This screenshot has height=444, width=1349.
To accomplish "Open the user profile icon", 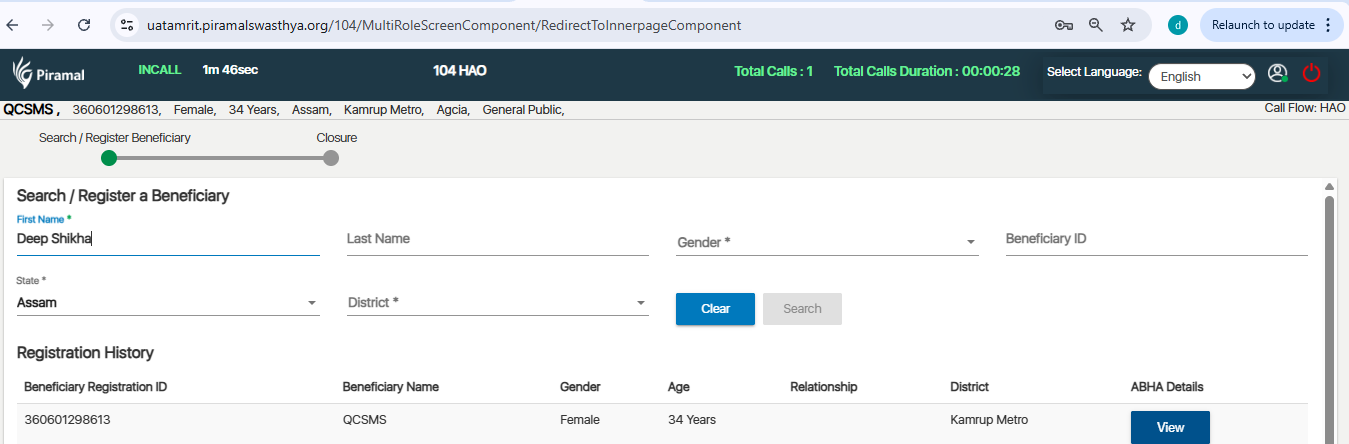I will click(1277, 73).
